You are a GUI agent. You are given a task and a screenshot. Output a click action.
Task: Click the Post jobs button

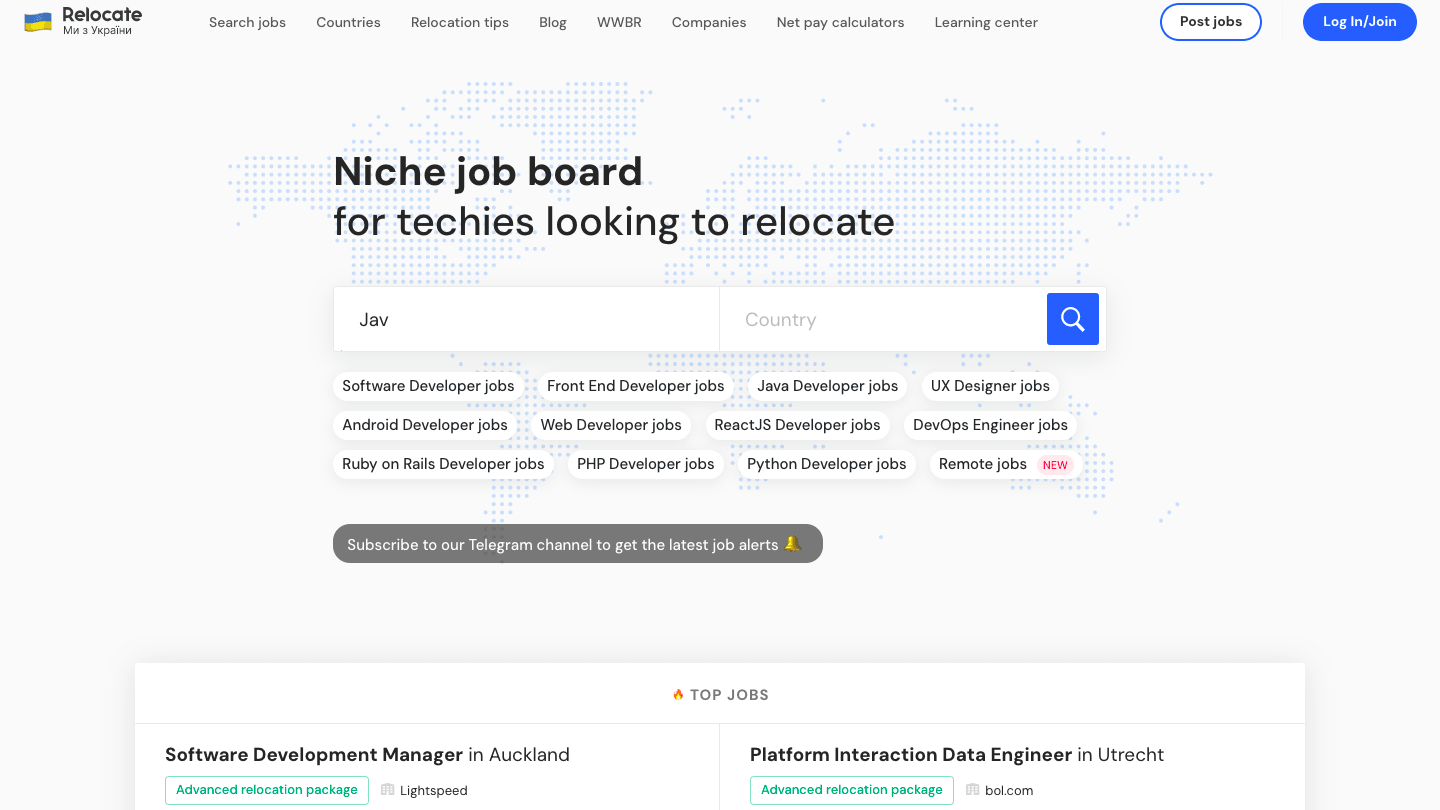click(x=1210, y=21)
